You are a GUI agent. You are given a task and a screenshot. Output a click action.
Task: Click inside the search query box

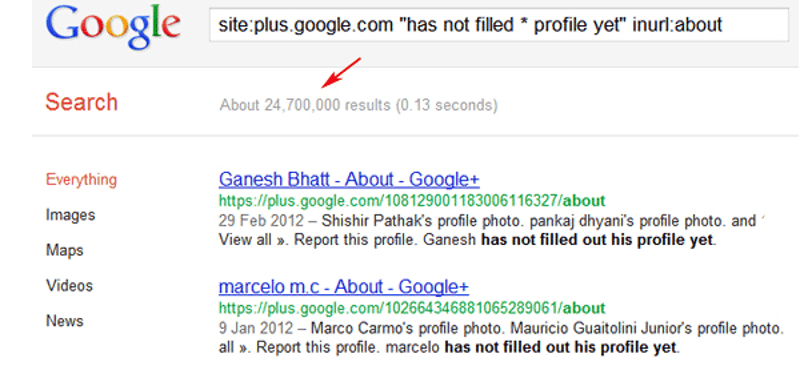[499, 25]
